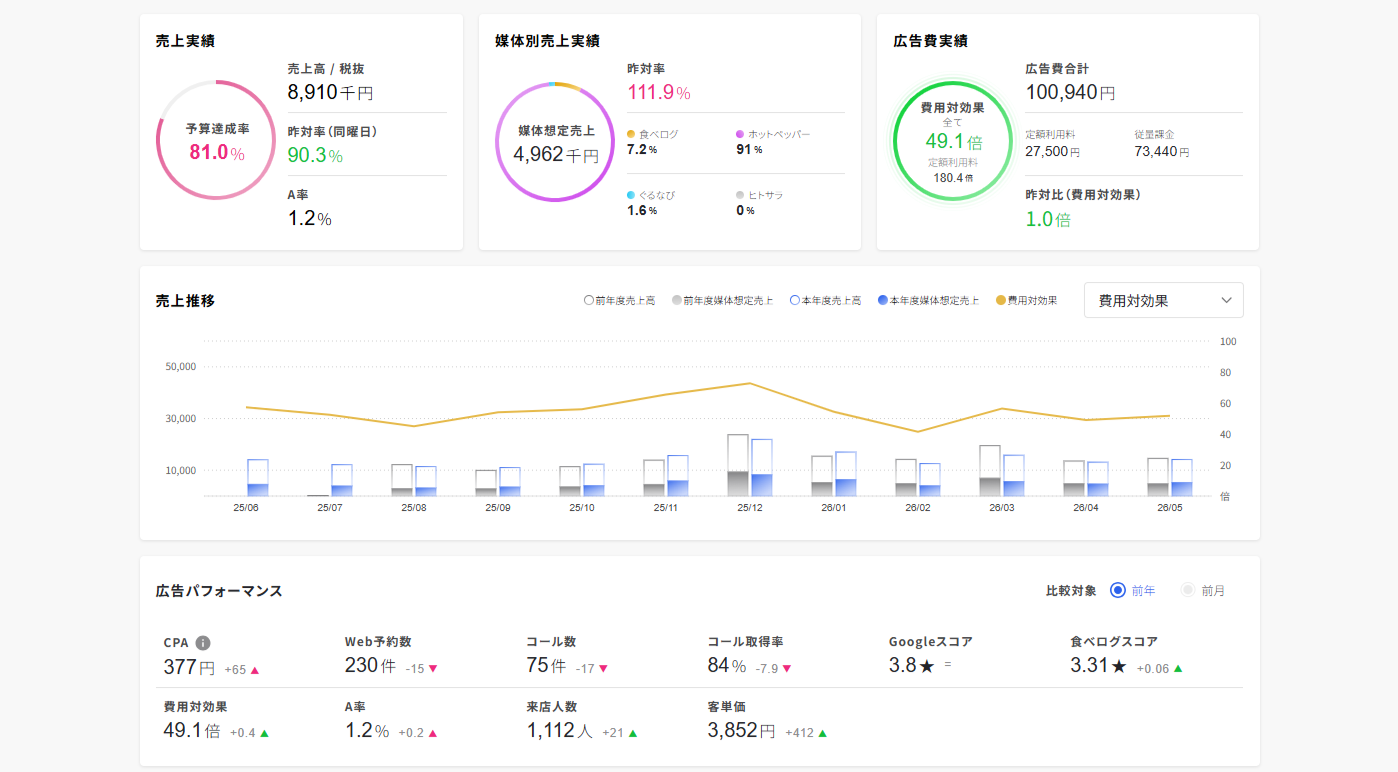Screen dimensions: 1398x772
Task: Click the 売上推移 section heading
Action: 185,300
